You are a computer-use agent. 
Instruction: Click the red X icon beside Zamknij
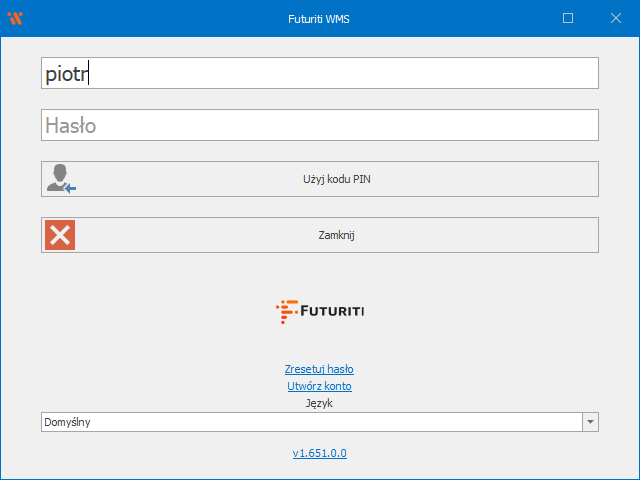[x=60, y=235]
